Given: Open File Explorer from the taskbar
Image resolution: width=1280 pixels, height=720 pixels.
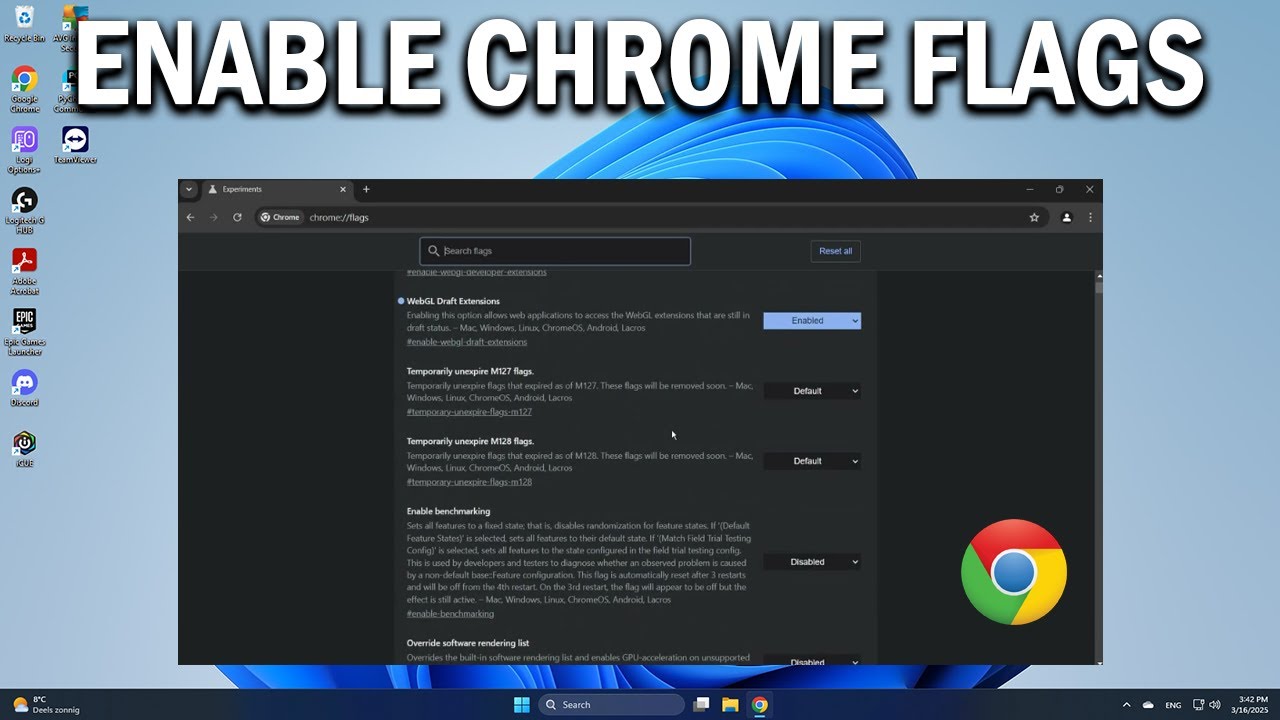Looking at the screenshot, I should [730, 705].
